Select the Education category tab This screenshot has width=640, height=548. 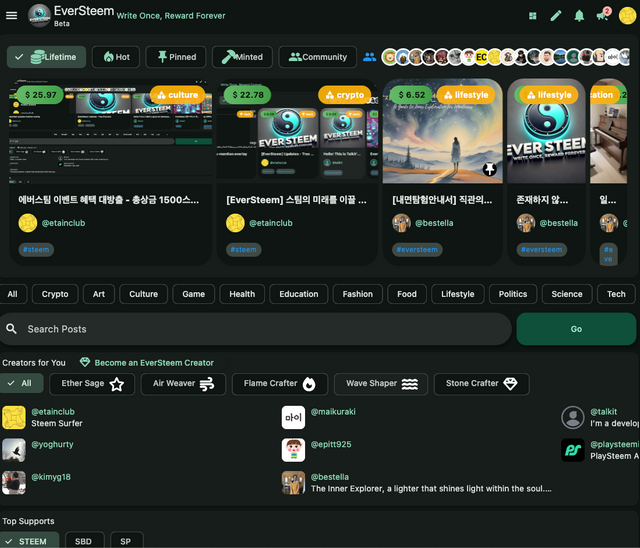299,294
